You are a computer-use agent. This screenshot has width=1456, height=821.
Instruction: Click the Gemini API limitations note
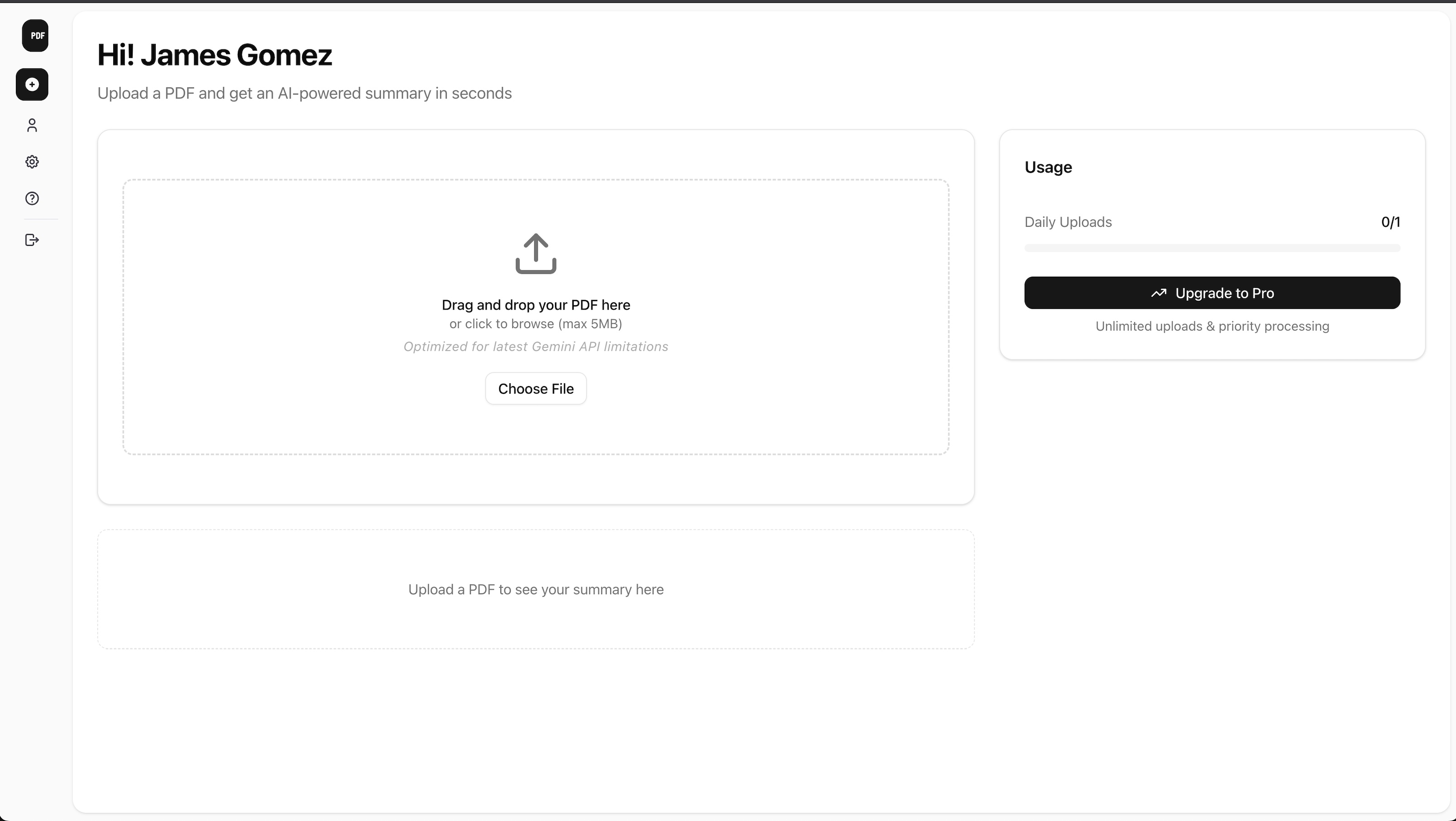point(536,346)
